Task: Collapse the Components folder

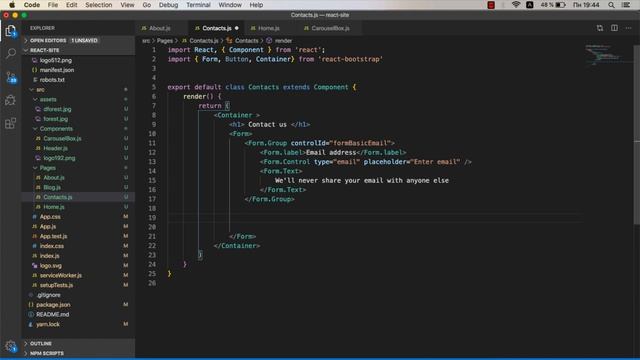Action: pyautogui.click(x=78, y=129)
